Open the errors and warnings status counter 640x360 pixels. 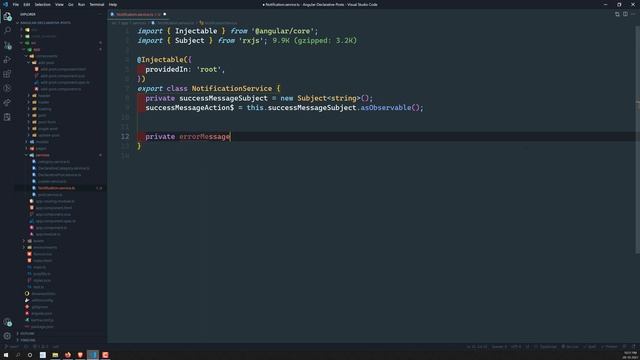pyautogui.click(x=41, y=347)
